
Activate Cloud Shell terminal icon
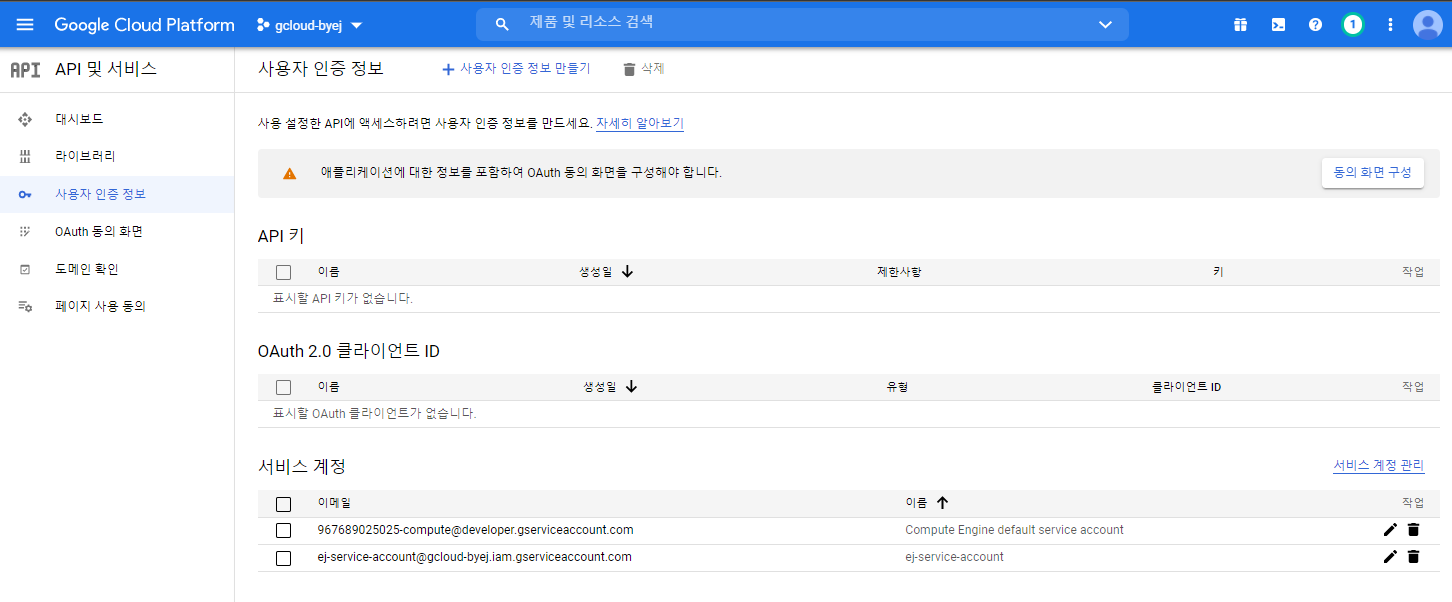coord(1278,25)
